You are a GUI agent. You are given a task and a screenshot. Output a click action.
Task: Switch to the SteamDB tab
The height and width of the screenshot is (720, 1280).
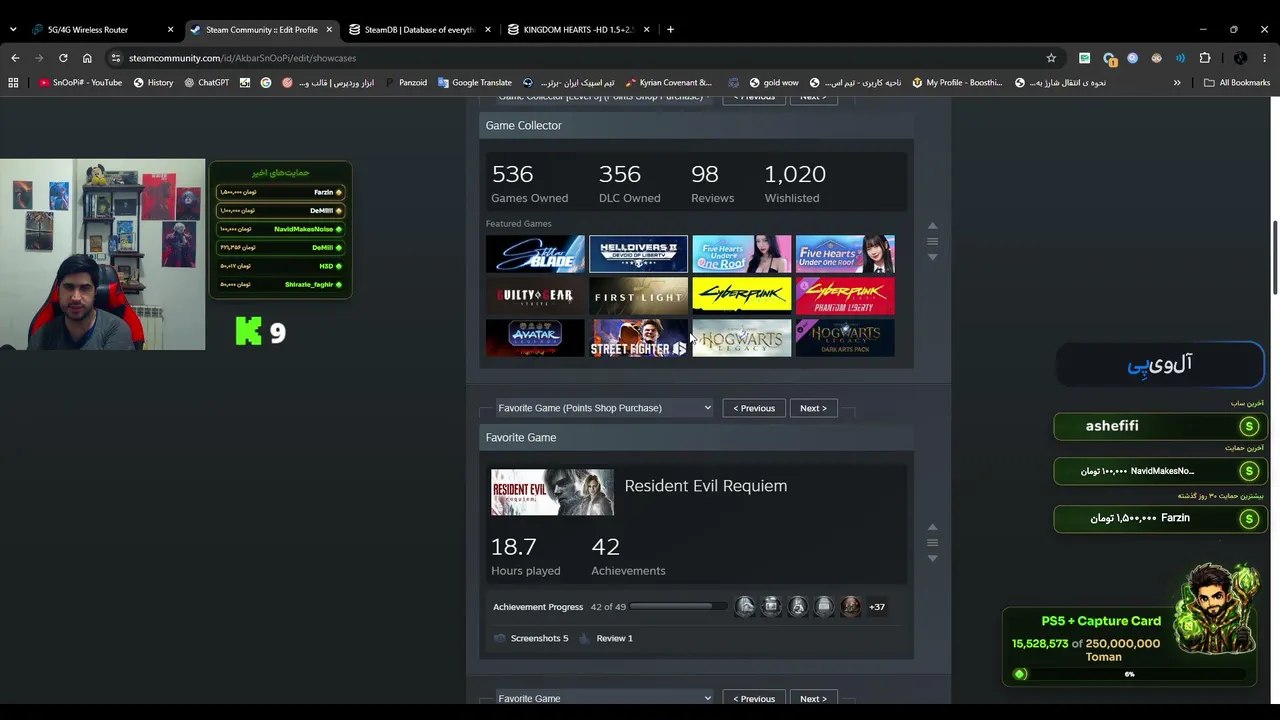point(418,30)
